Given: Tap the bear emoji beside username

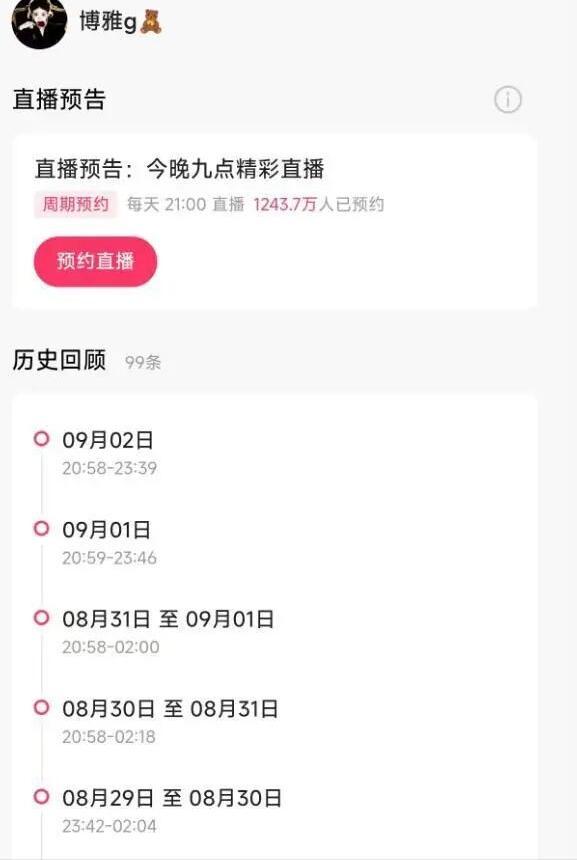Looking at the screenshot, I should [x=151, y=22].
